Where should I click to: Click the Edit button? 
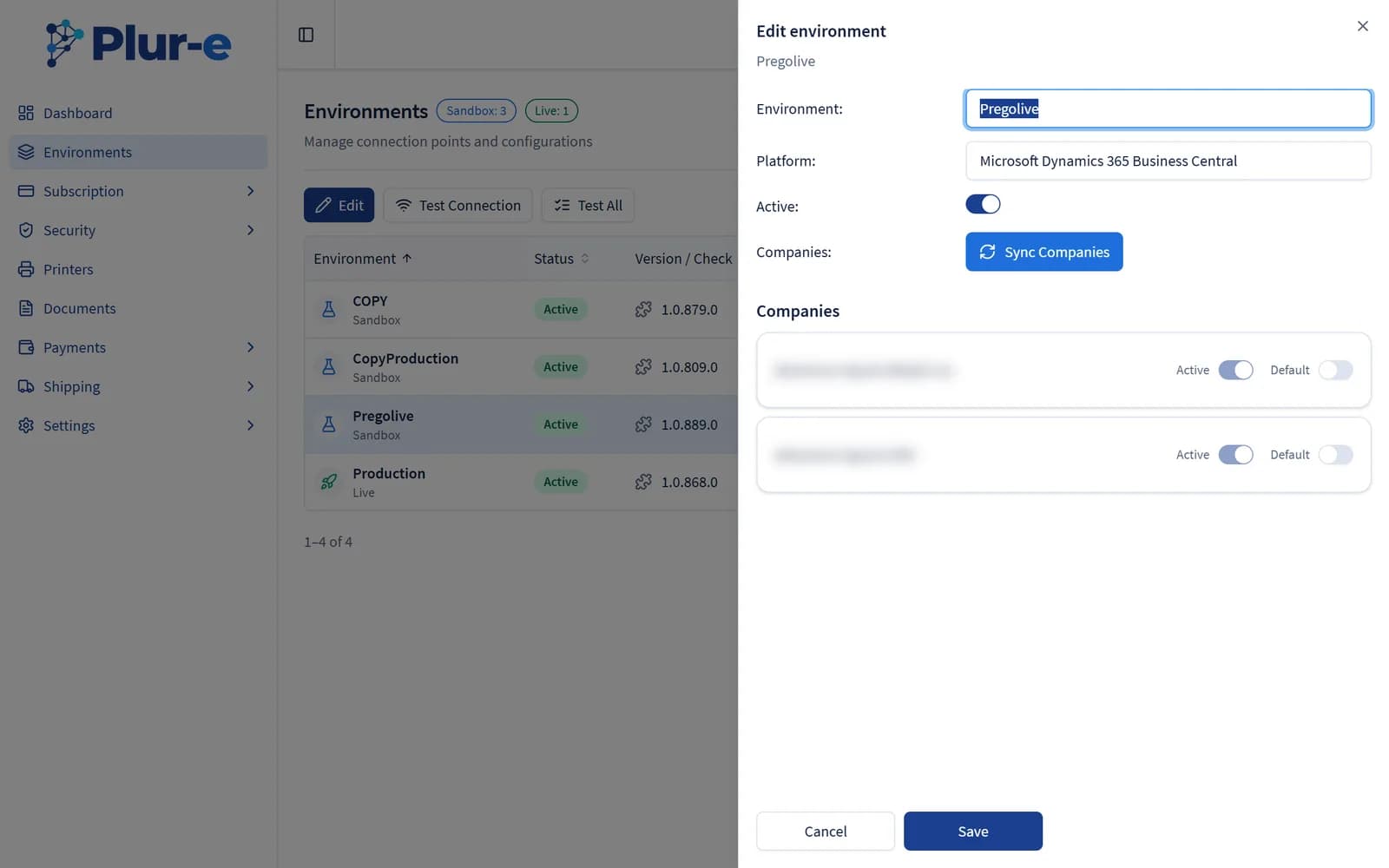point(339,205)
